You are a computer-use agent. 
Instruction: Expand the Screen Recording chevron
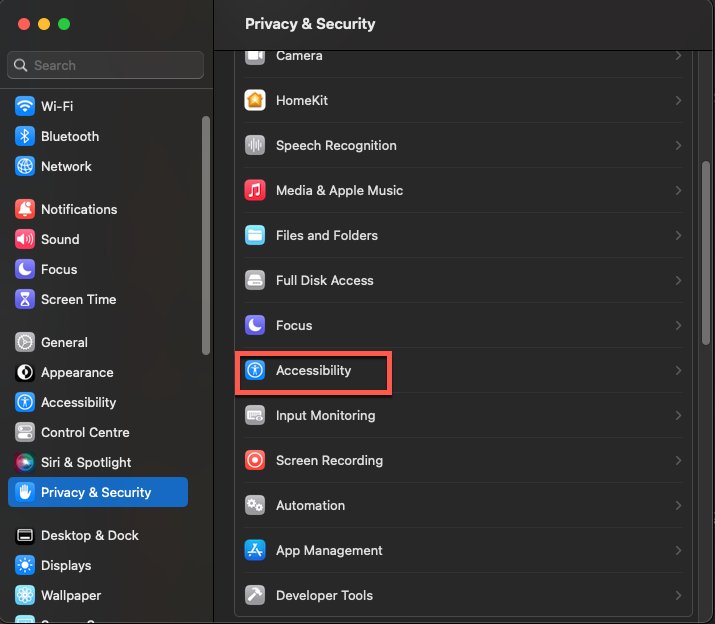click(x=679, y=461)
